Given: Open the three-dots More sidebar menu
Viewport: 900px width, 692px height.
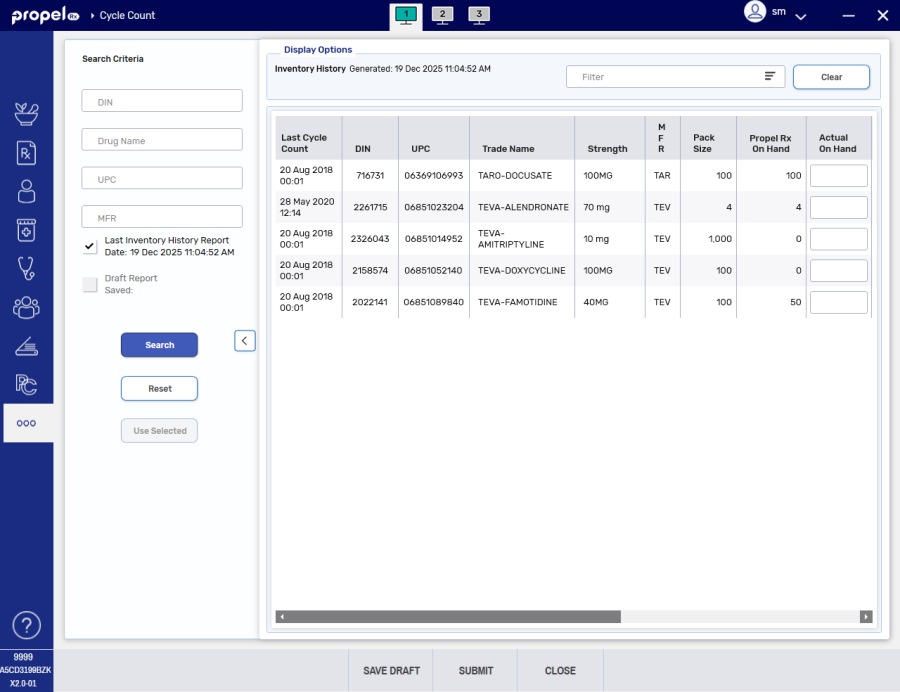Looking at the screenshot, I should (x=26, y=423).
